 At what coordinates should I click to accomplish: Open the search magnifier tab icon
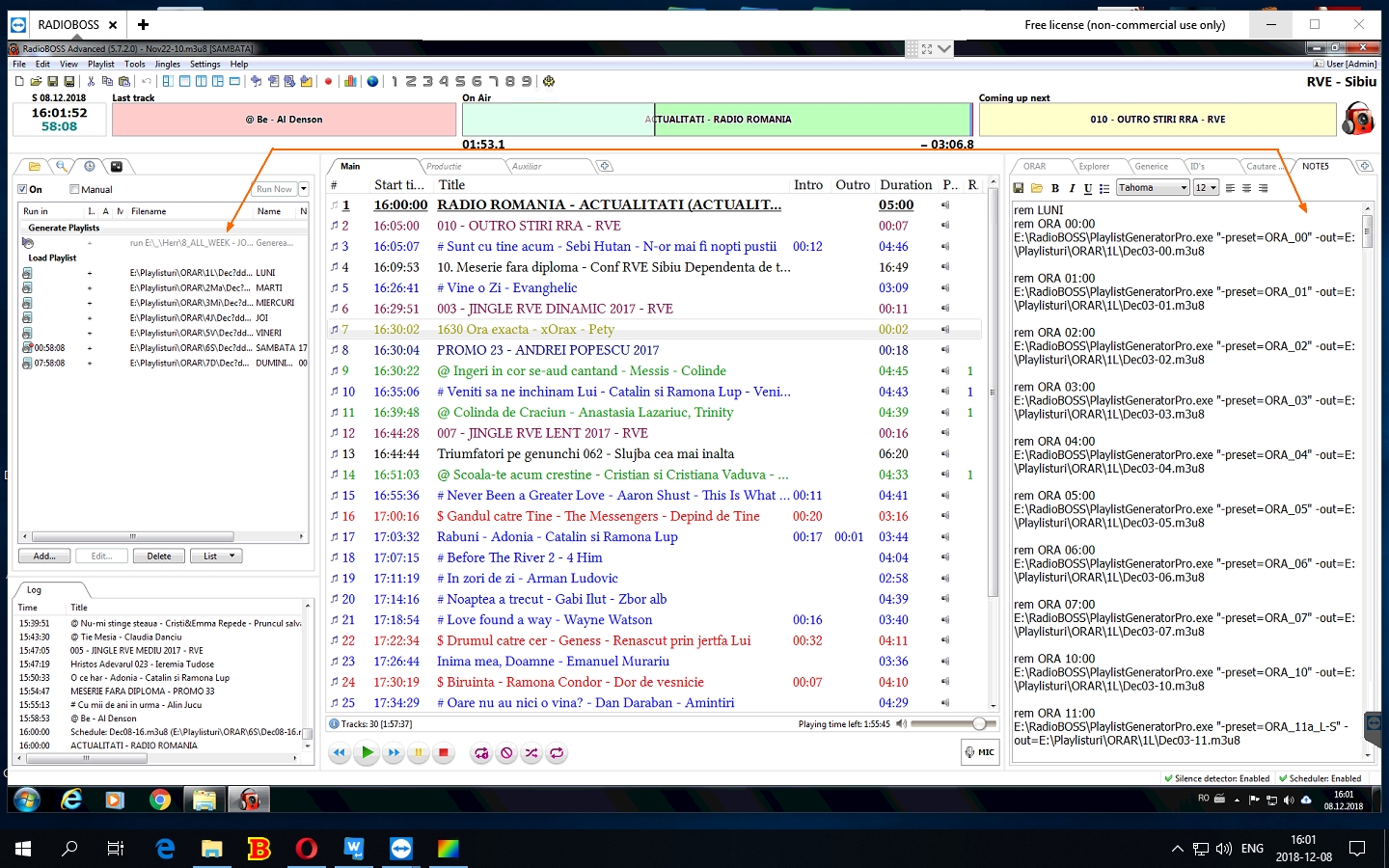pyautogui.click(x=61, y=166)
